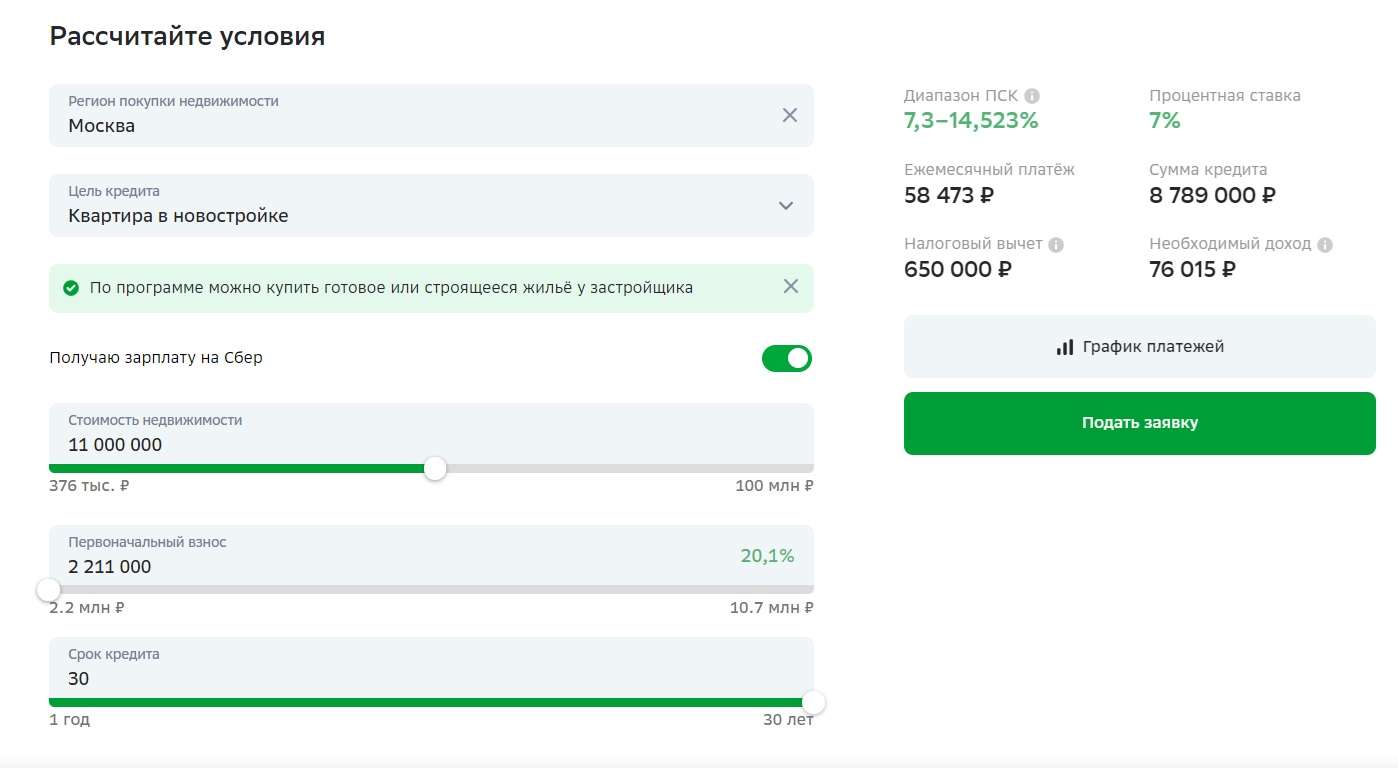This screenshot has height=768, width=1398.
Task: Show info about Налоговый вычет
Action: point(1056,244)
